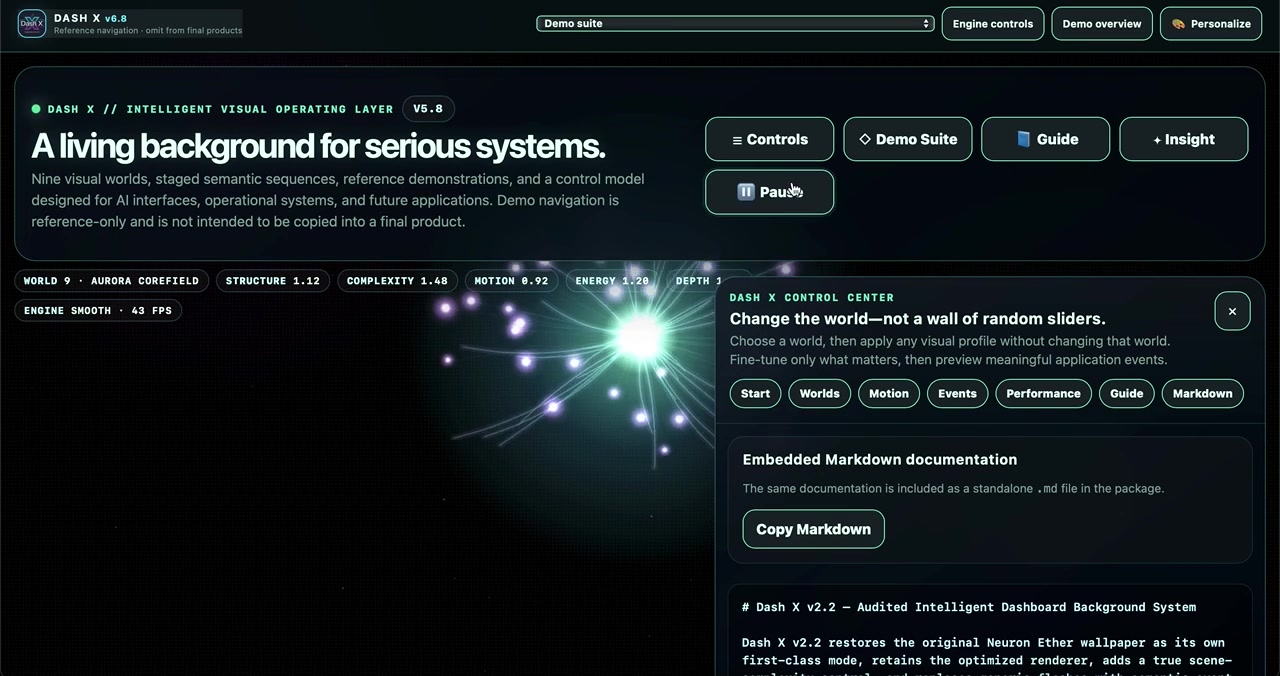Viewport: 1280px width, 676px height.
Task: Close the Dash X Control Center panel
Action: [x=1232, y=311]
